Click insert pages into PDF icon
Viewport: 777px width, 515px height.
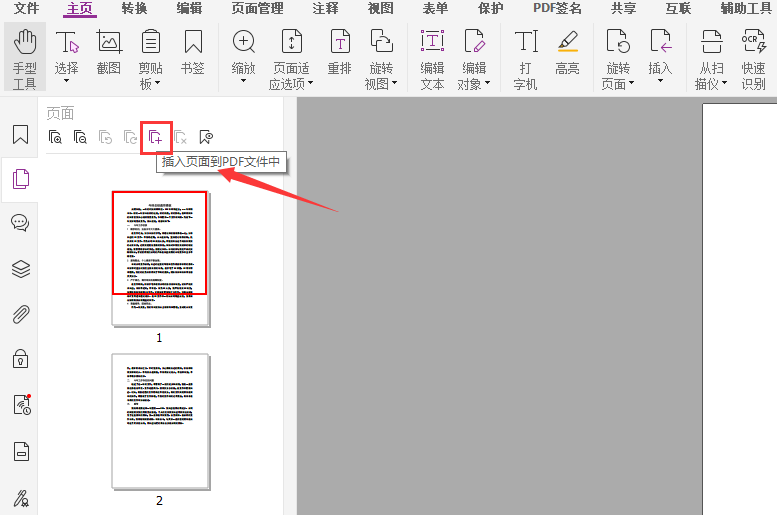tap(156, 137)
